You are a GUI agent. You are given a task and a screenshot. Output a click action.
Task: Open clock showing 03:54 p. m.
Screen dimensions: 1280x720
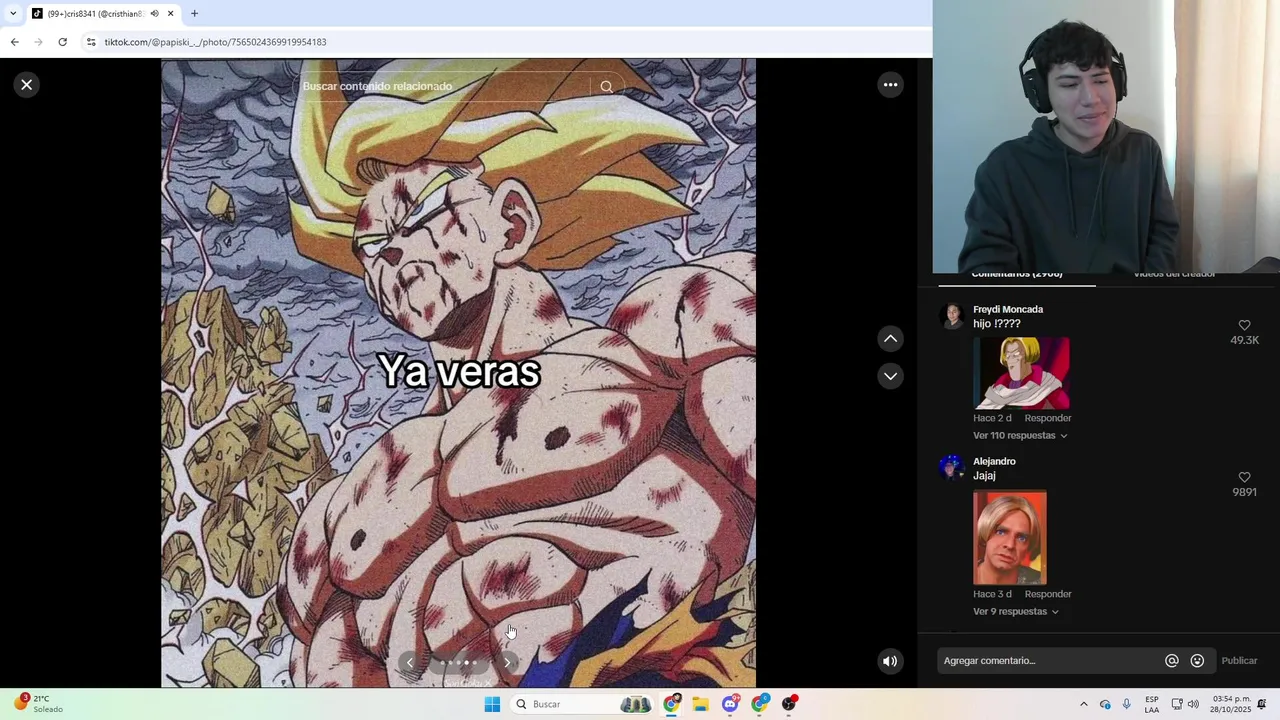click(x=1231, y=704)
